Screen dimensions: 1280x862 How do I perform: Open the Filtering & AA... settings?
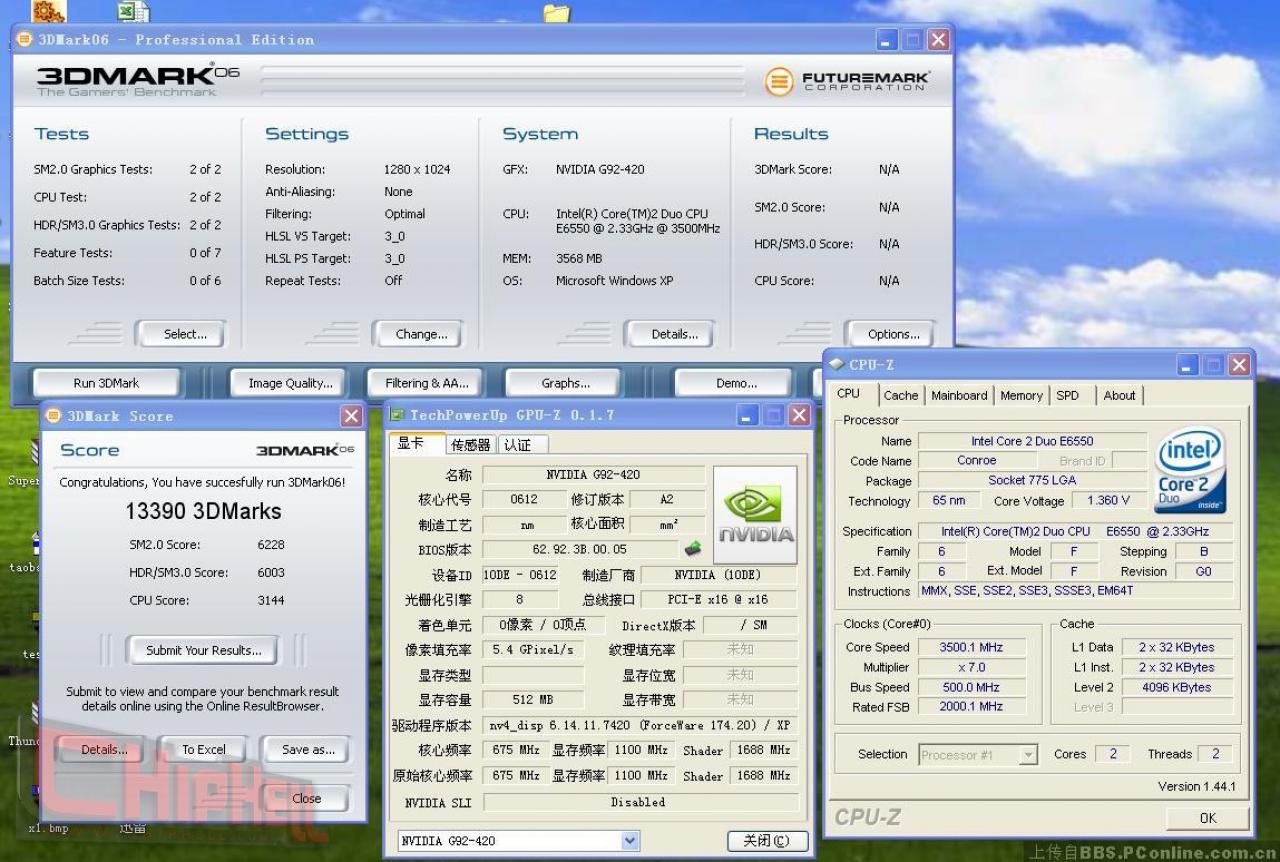427,383
